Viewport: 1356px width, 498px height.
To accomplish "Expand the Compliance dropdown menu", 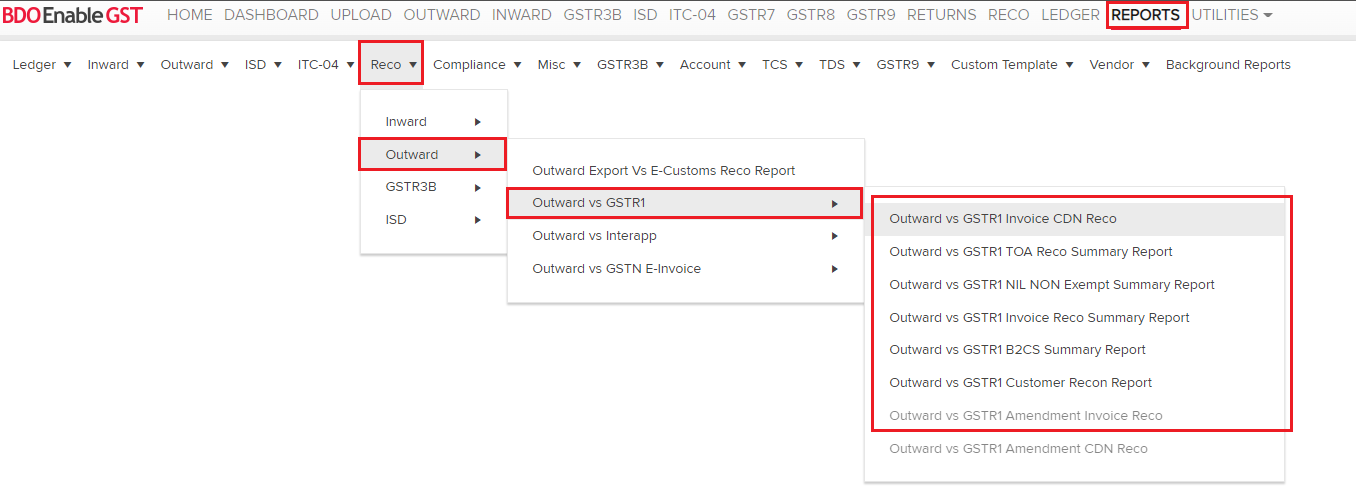I will tap(477, 65).
